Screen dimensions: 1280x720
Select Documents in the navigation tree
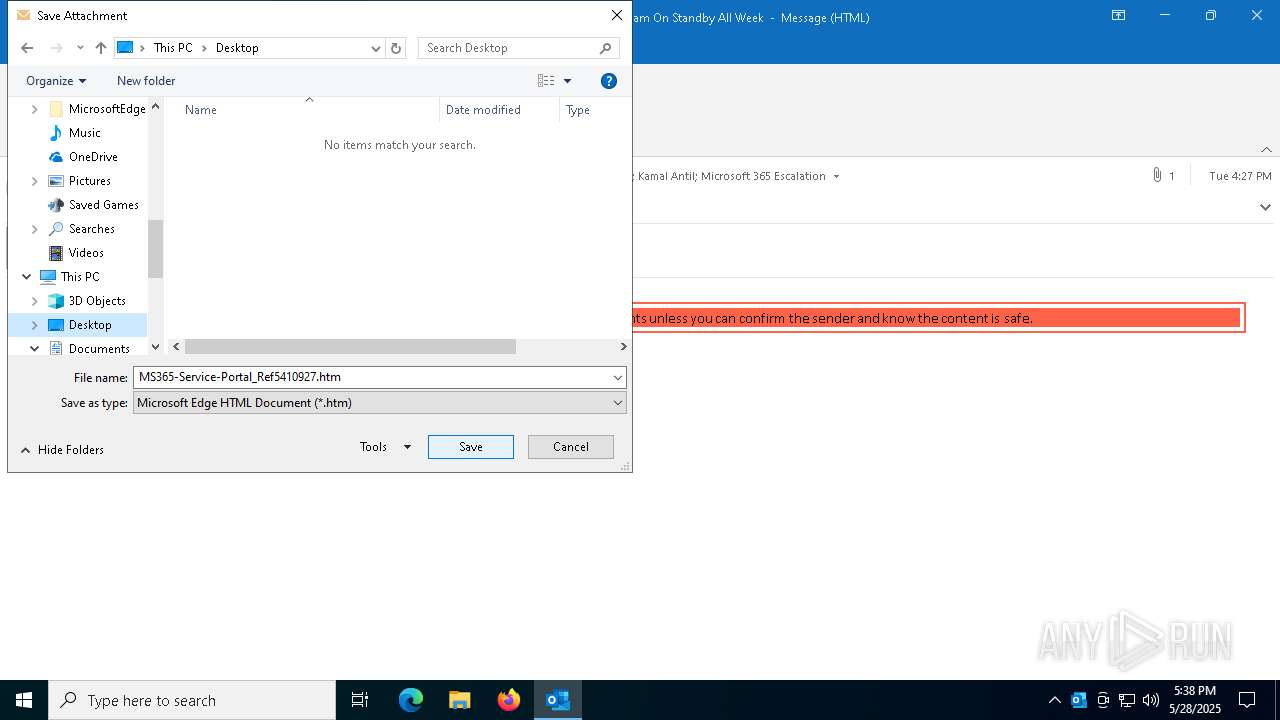point(99,349)
